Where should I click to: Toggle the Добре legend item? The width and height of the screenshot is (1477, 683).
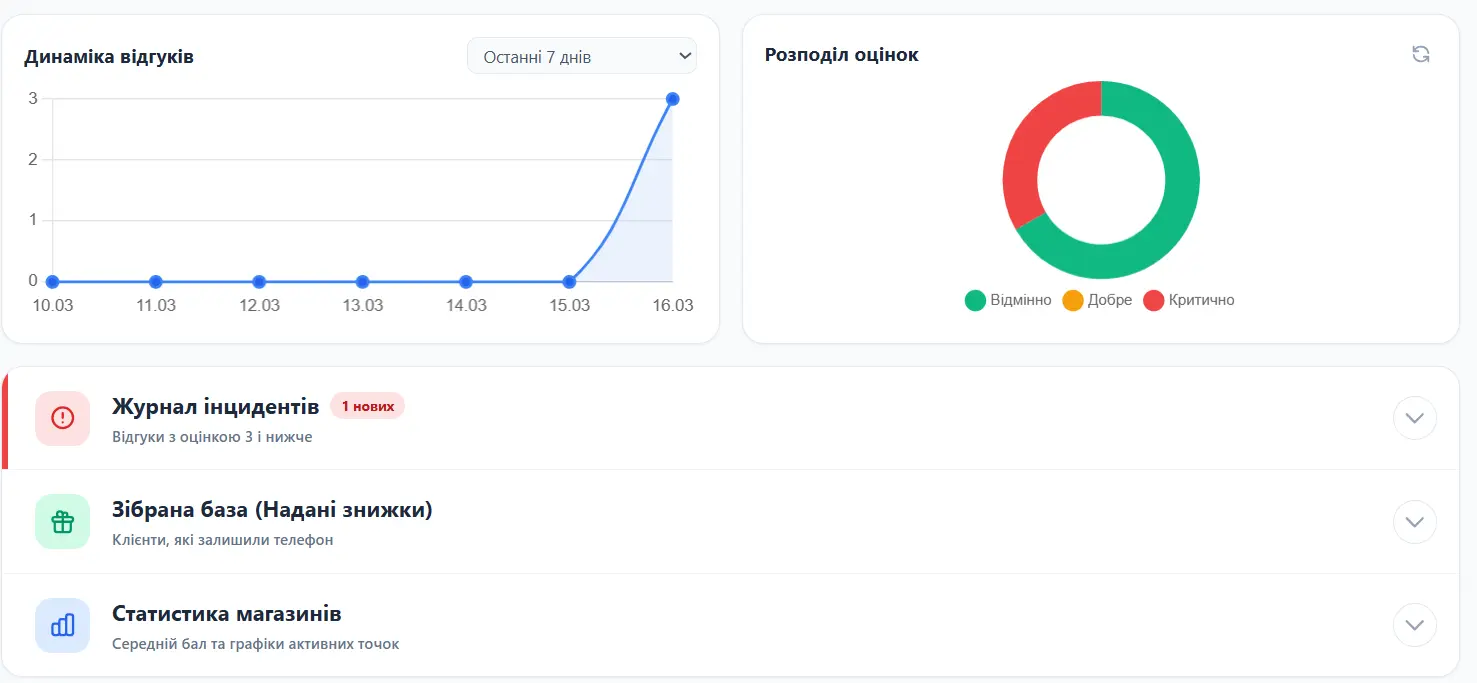pos(1097,300)
